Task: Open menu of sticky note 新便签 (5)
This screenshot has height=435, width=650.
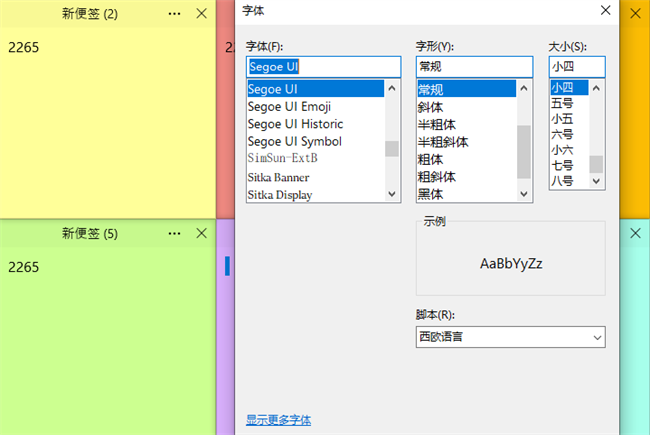Action: (x=175, y=233)
